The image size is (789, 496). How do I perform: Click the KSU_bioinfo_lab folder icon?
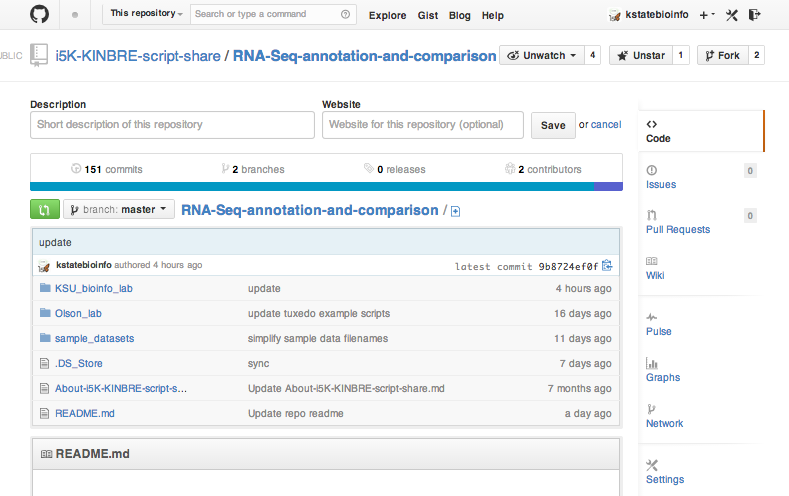pyautogui.click(x=45, y=288)
